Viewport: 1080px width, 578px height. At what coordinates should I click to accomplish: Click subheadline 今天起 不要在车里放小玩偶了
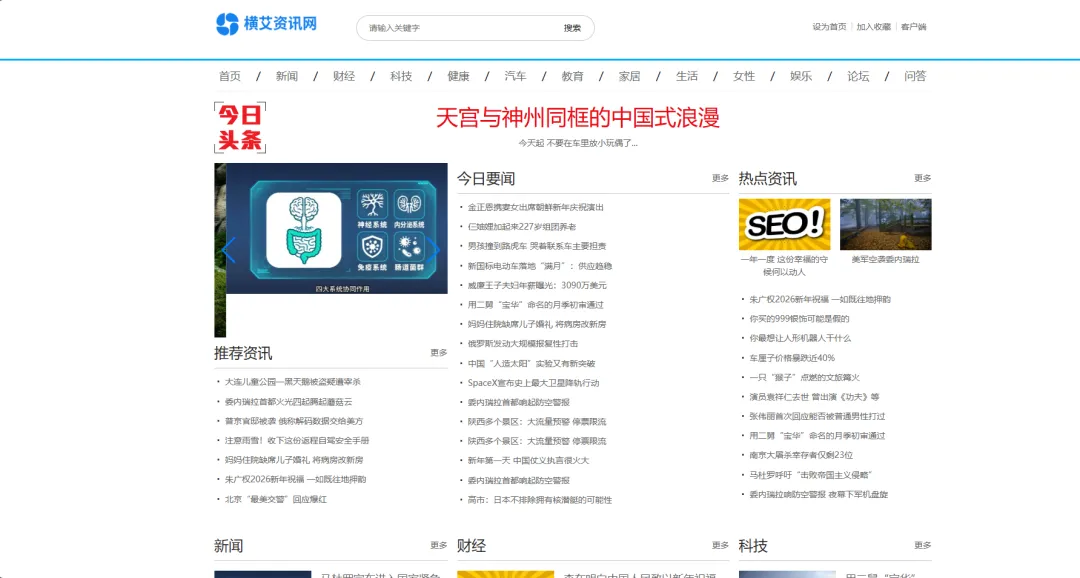[x=578, y=143]
